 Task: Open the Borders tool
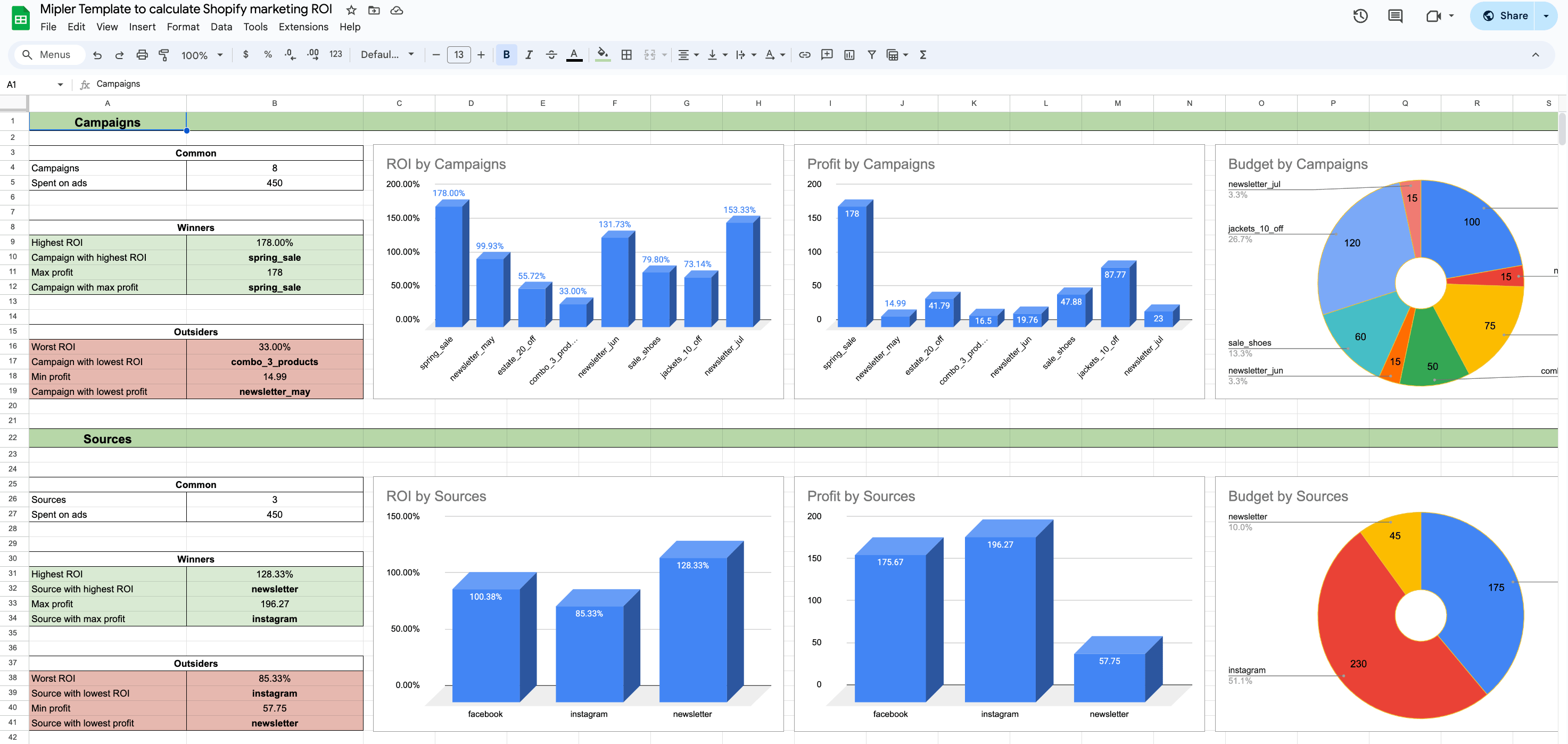pyautogui.click(x=626, y=55)
